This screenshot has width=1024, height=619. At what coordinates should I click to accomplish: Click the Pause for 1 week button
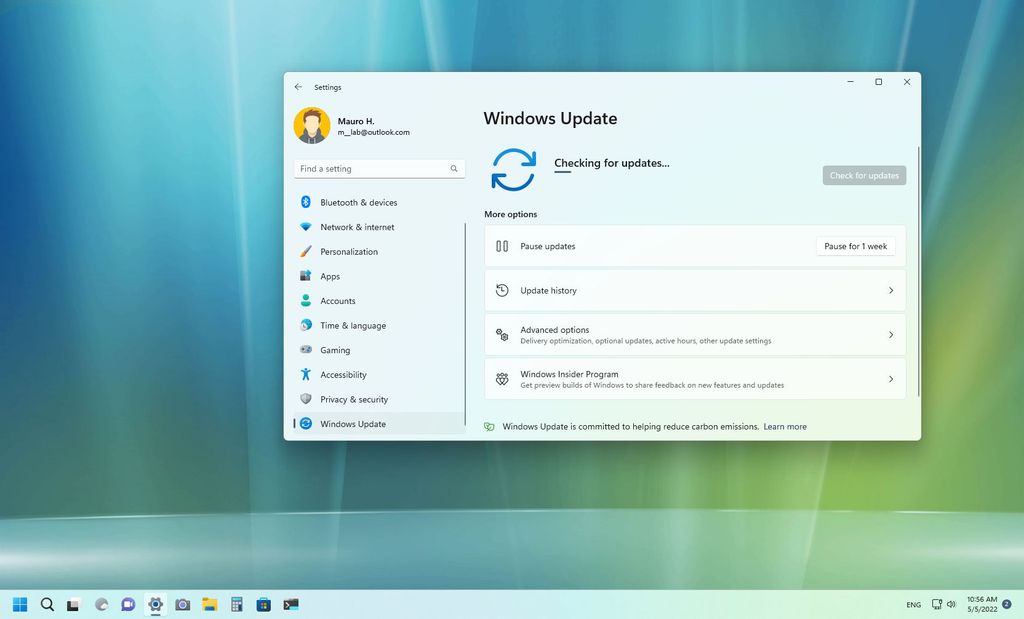pyautogui.click(x=855, y=245)
